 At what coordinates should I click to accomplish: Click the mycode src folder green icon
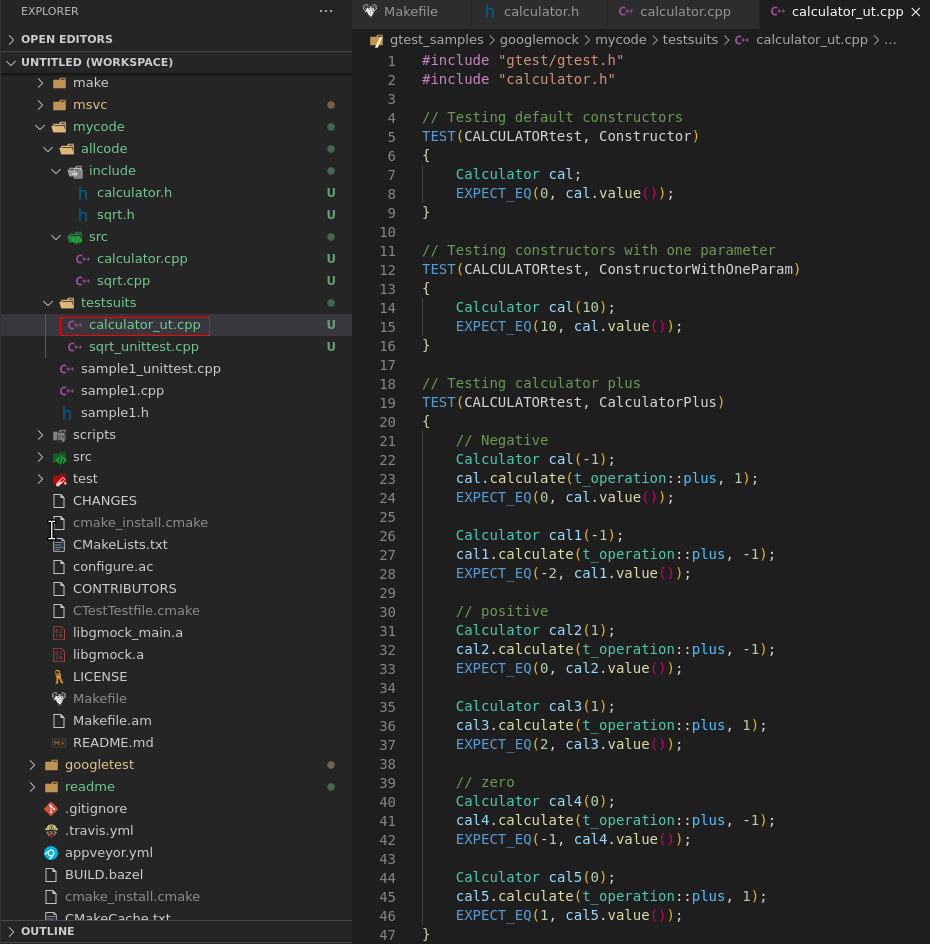coord(75,237)
